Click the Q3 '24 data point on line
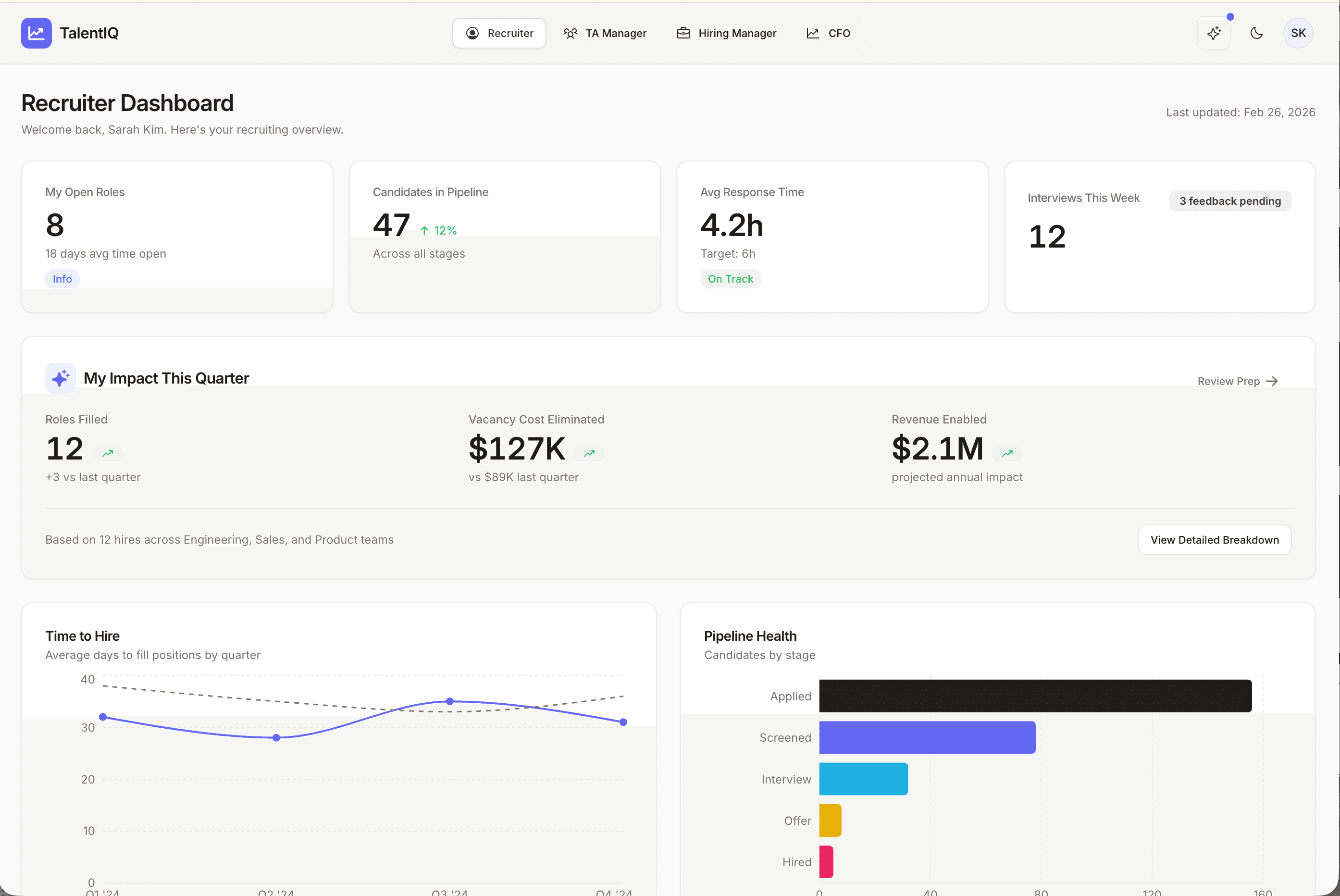This screenshot has width=1340, height=896. tap(449, 701)
